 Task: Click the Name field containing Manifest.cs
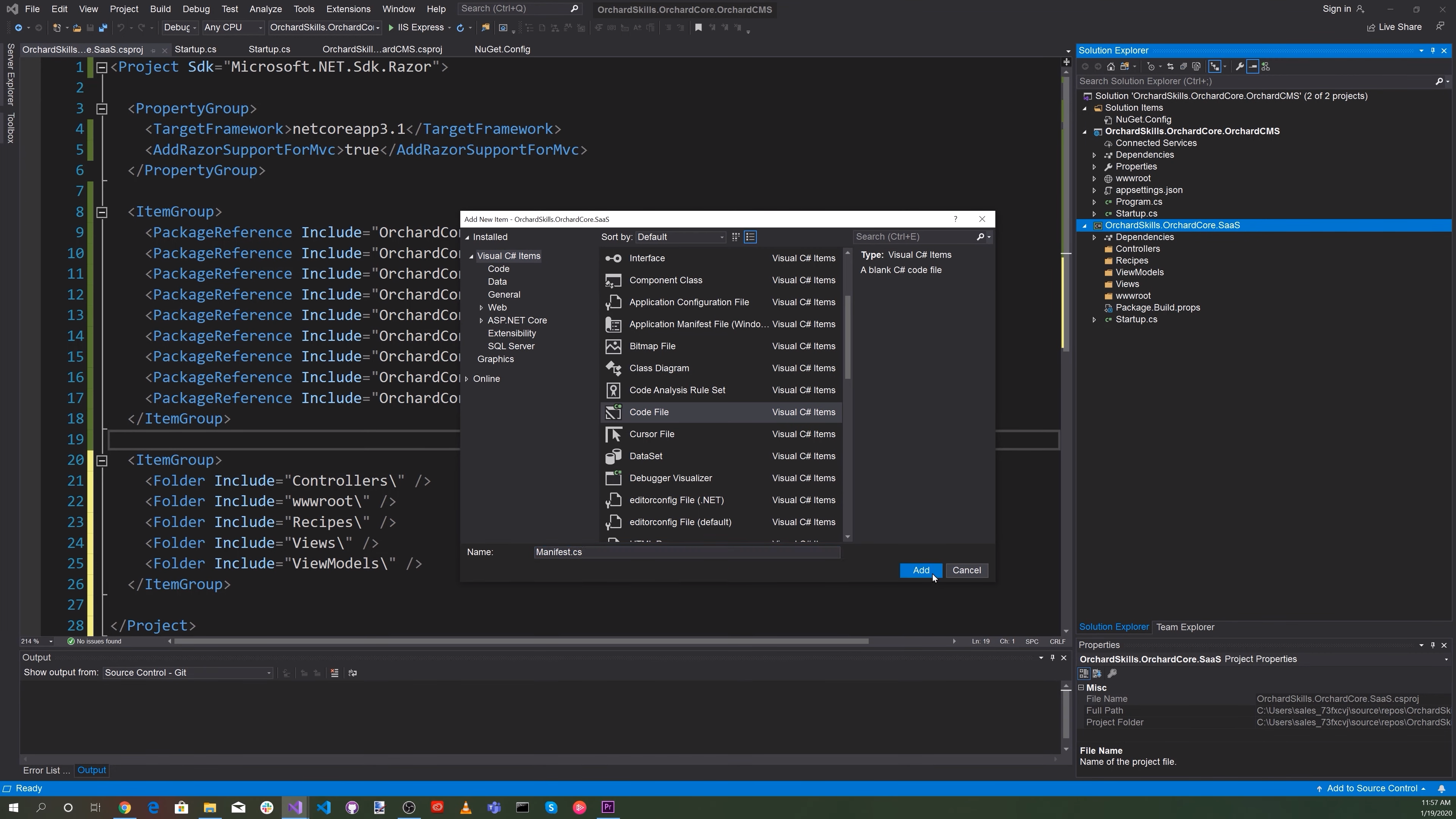(x=687, y=552)
